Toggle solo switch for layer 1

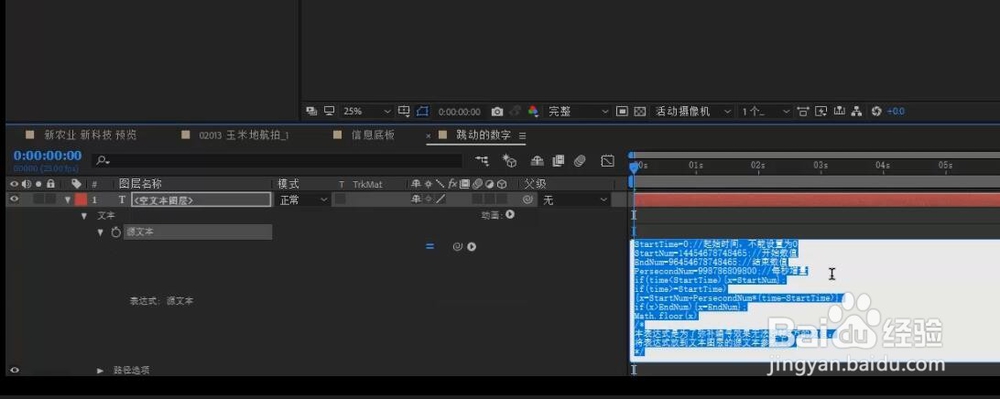point(38,200)
